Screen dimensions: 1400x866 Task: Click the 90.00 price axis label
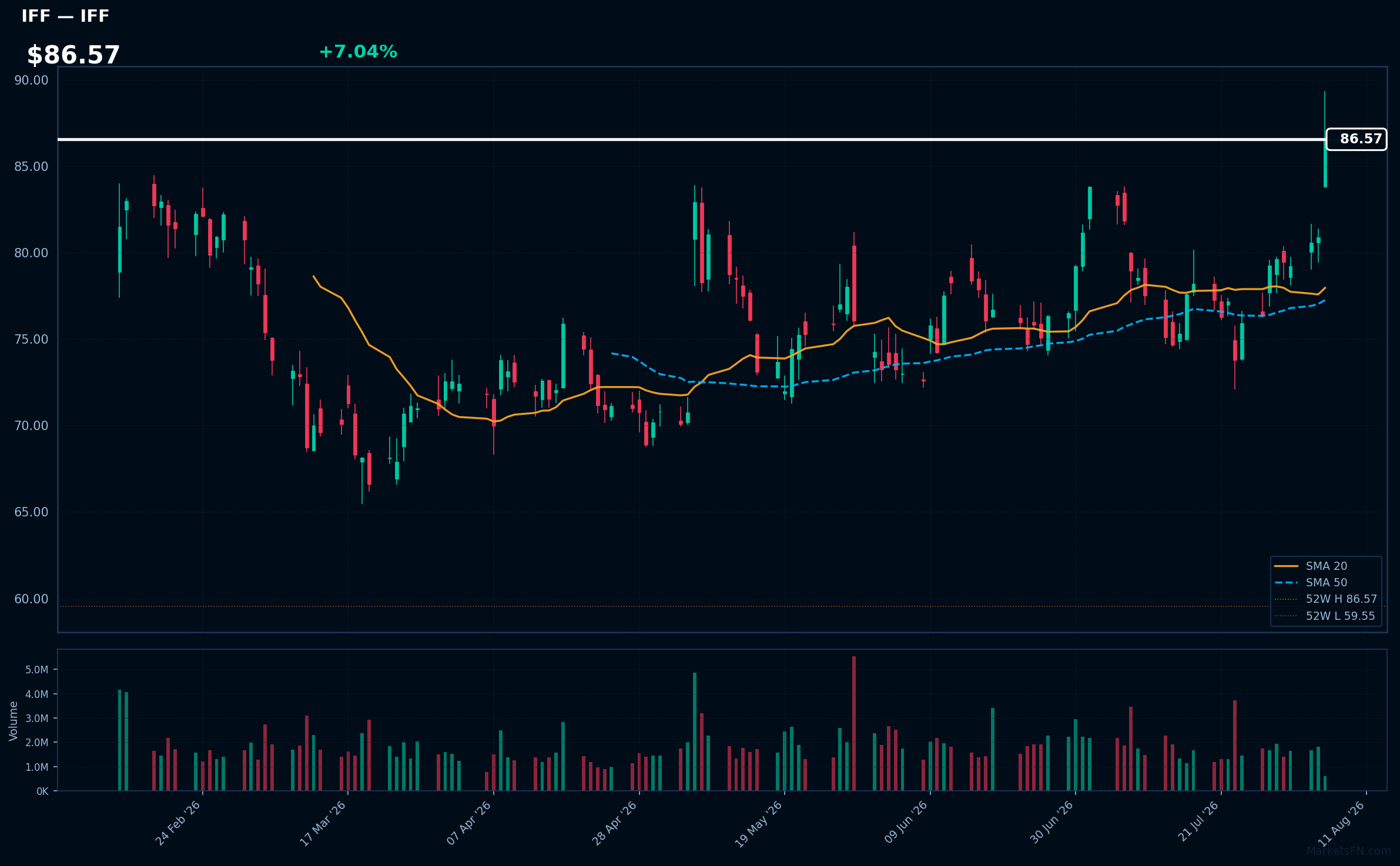point(31,80)
